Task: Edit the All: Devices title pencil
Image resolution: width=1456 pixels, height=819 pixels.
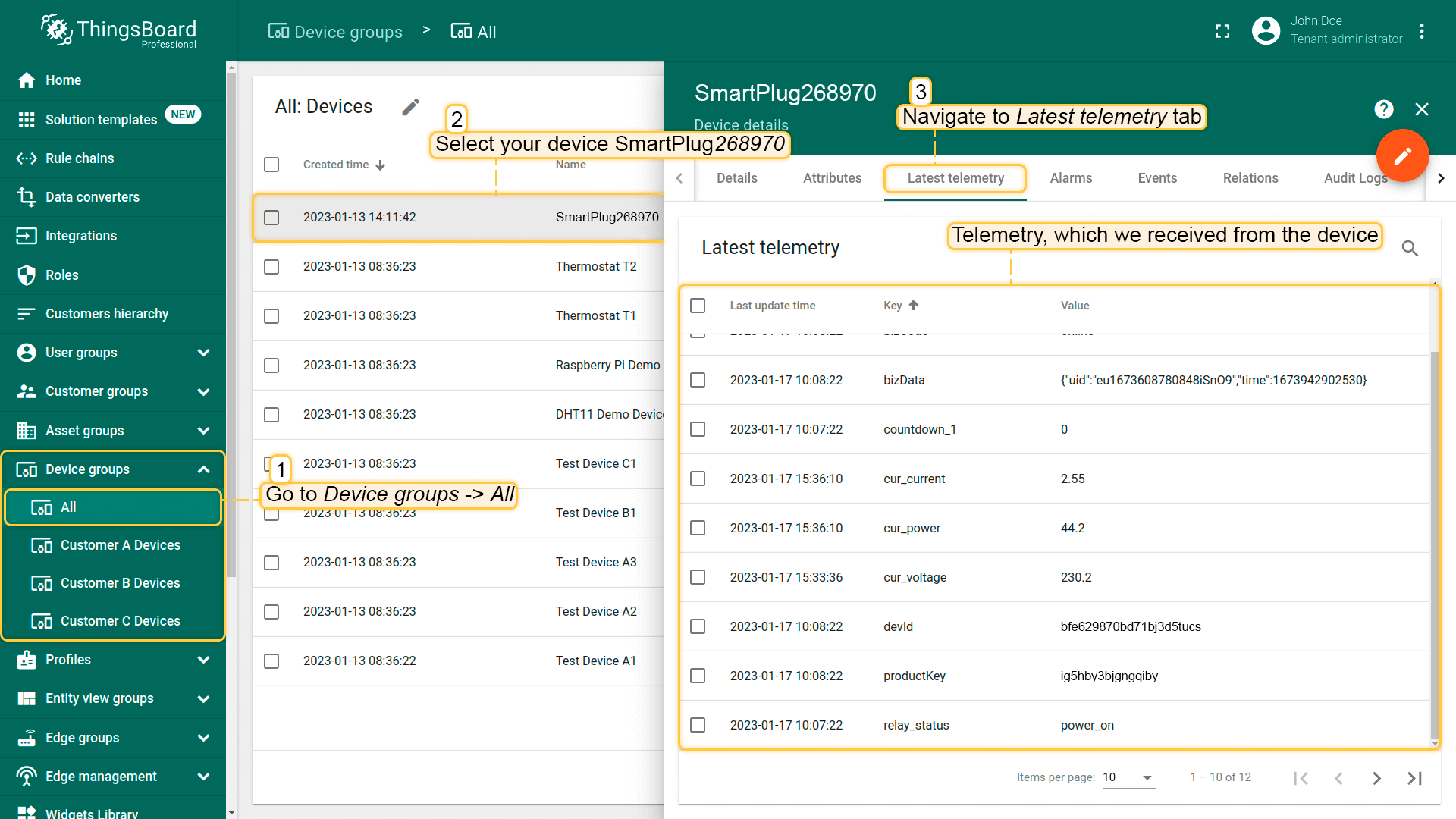Action: click(x=410, y=107)
